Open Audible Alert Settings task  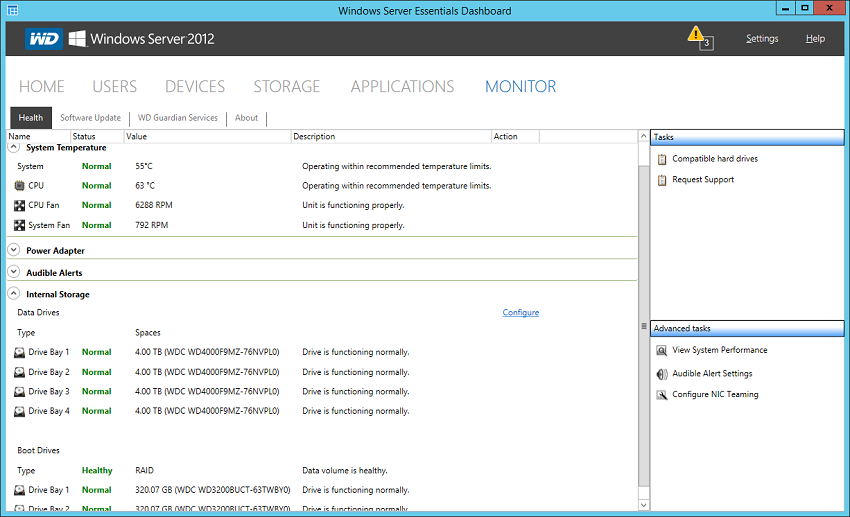712,373
